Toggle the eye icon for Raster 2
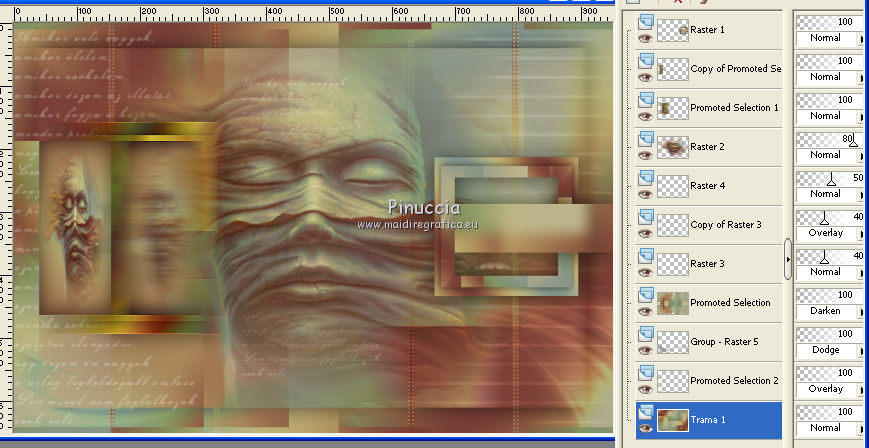The height and width of the screenshot is (448, 869). click(x=645, y=155)
